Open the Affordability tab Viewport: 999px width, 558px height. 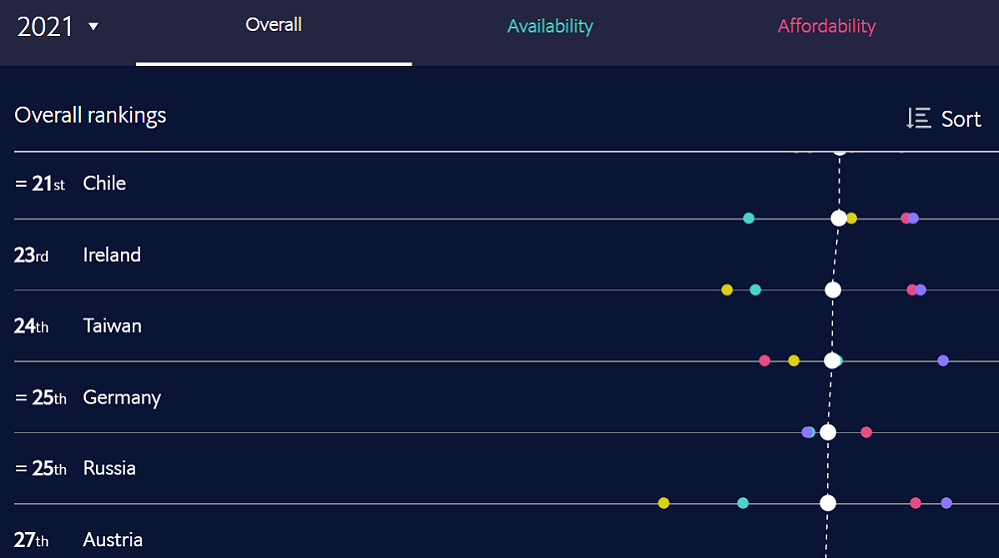(x=826, y=27)
